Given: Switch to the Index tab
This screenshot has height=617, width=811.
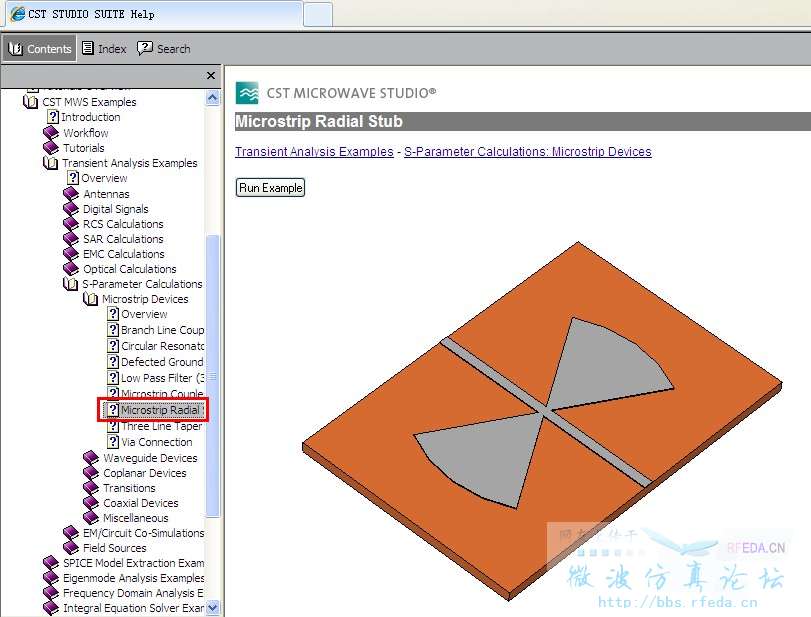Looking at the screenshot, I should click(x=104, y=49).
